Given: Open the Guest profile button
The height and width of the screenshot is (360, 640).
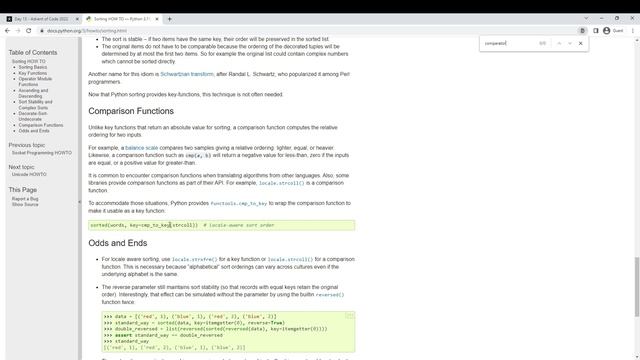Looking at the screenshot, I should [x=613, y=31].
